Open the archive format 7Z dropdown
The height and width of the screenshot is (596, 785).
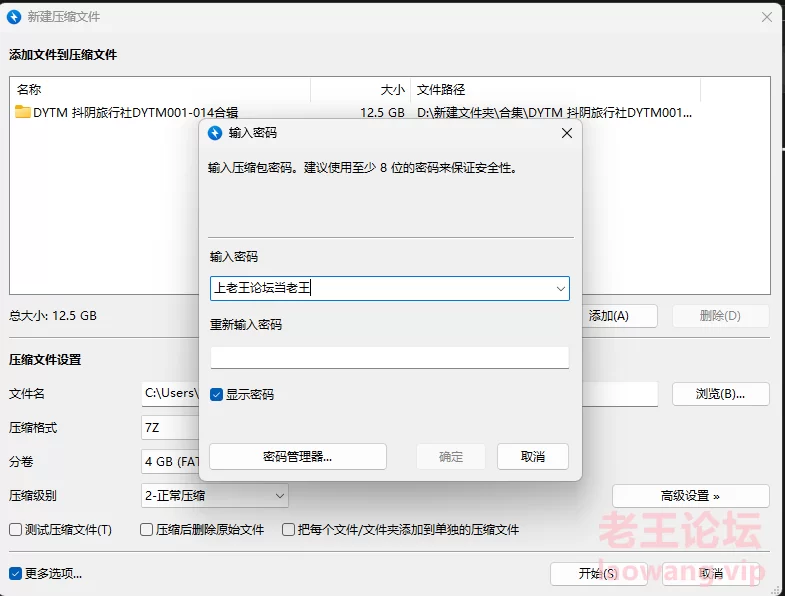coord(170,428)
